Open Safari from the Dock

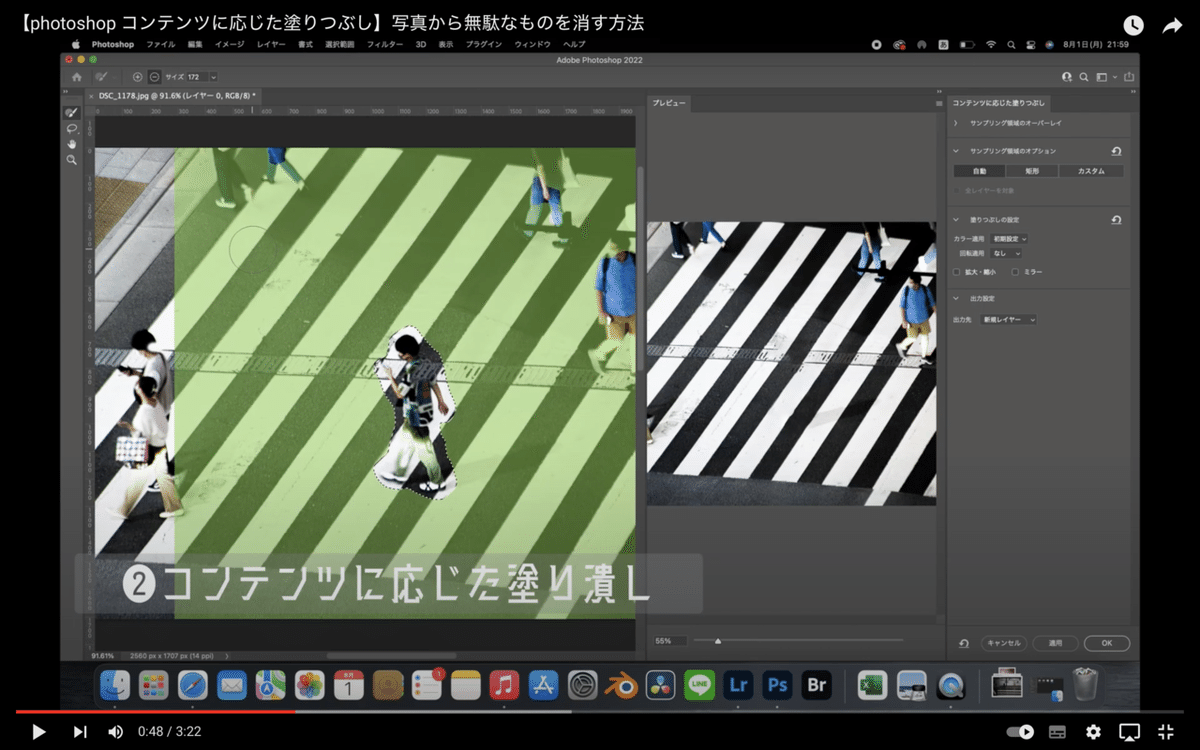click(x=193, y=685)
